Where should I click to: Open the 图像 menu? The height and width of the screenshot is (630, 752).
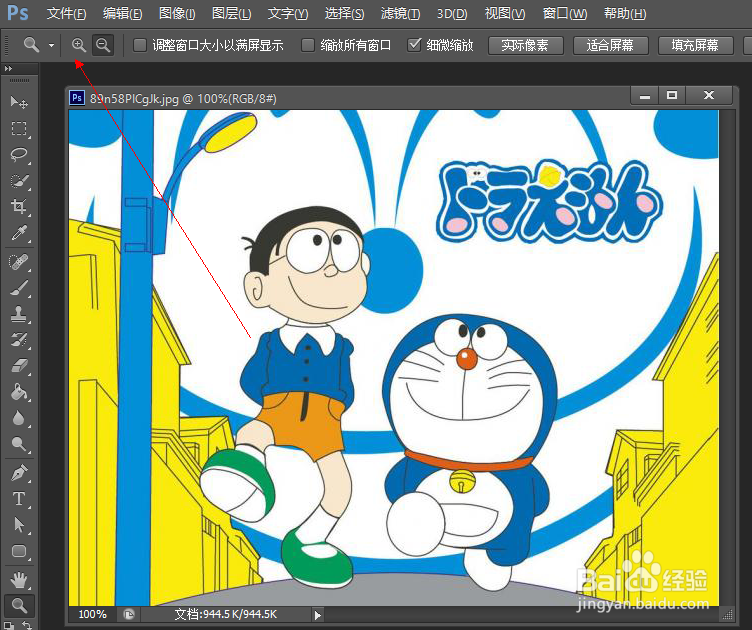coord(177,13)
